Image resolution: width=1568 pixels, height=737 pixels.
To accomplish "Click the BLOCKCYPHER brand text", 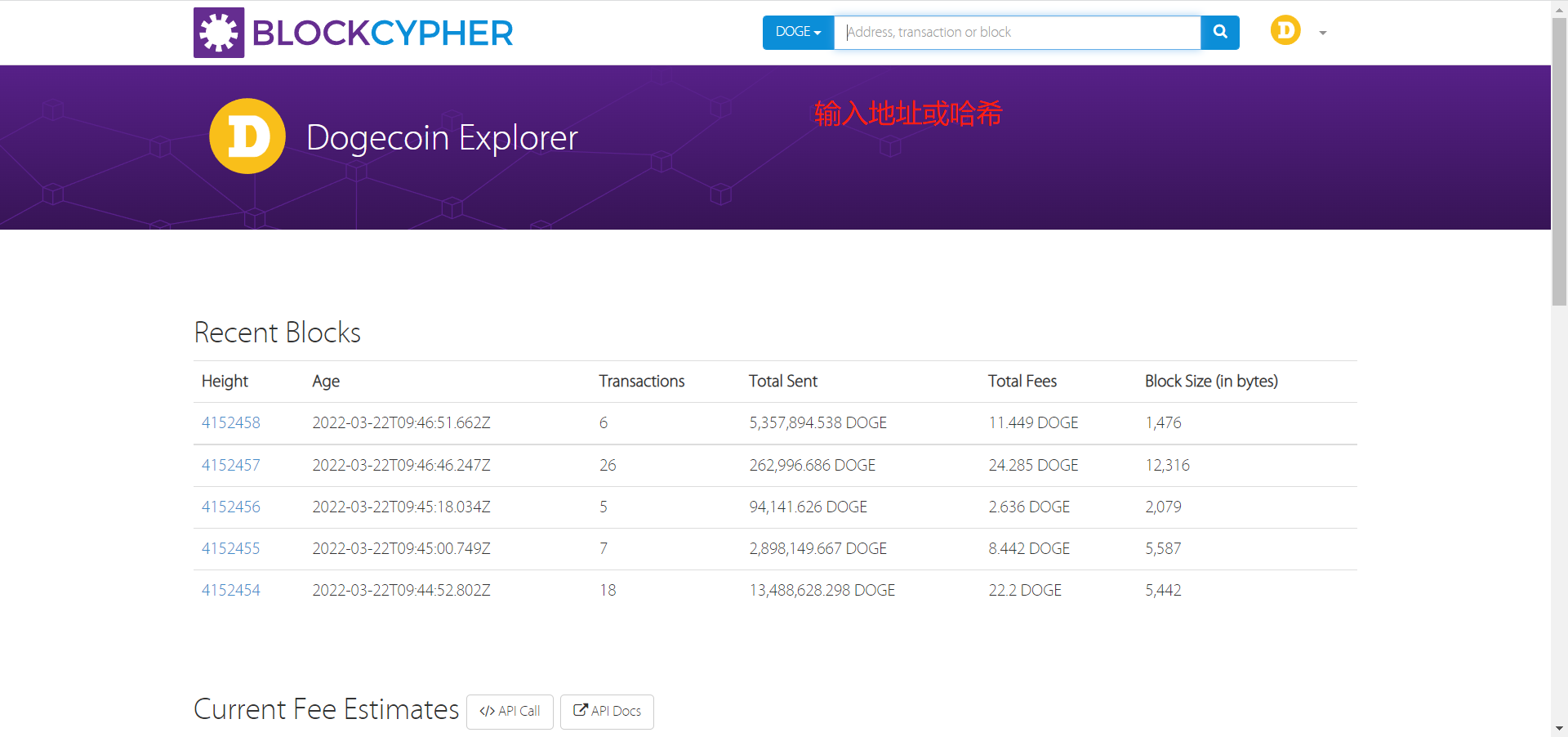I will point(382,33).
